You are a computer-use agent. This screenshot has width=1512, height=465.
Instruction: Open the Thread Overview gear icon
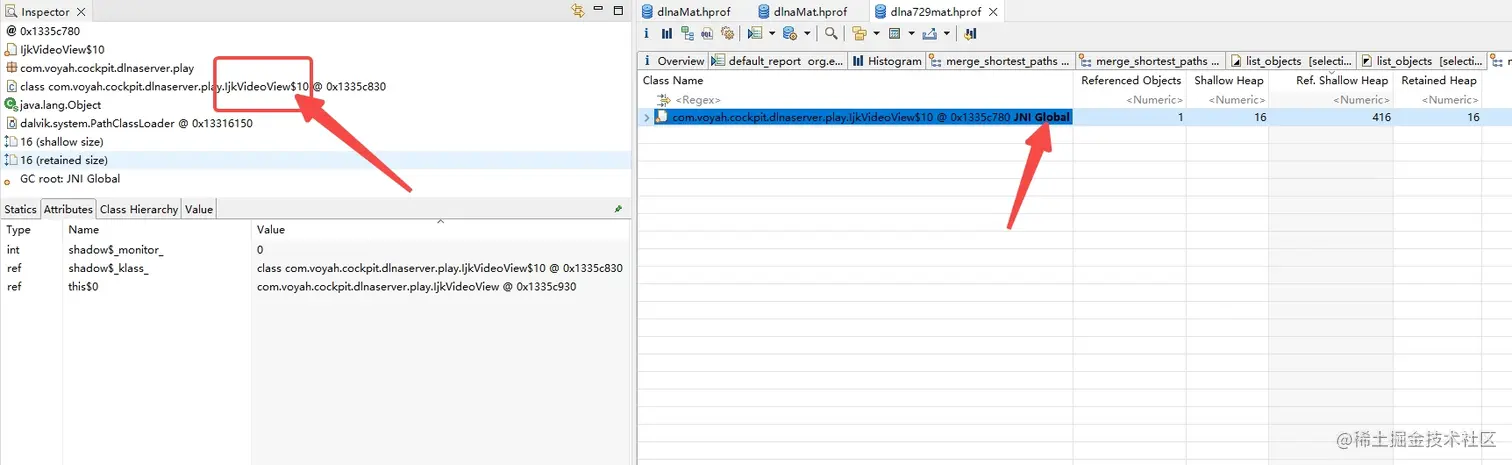pos(727,33)
